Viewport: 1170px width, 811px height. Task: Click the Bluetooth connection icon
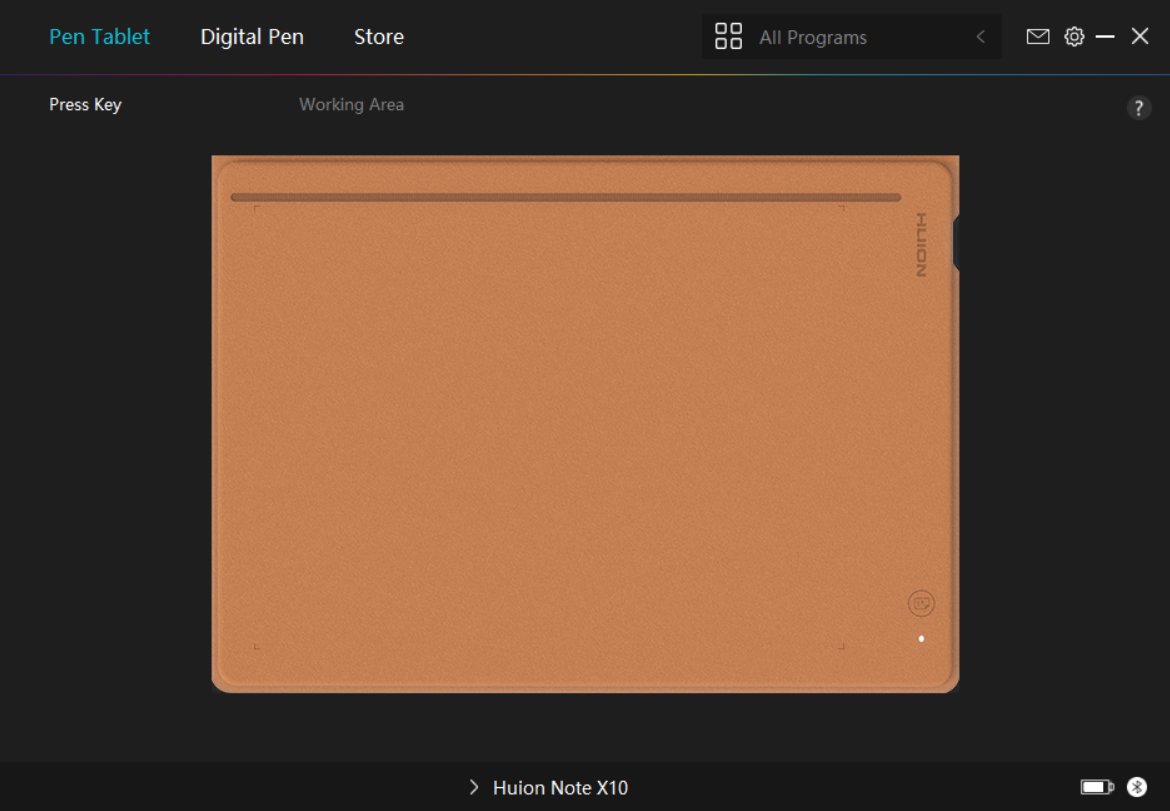[x=1137, y=787]
